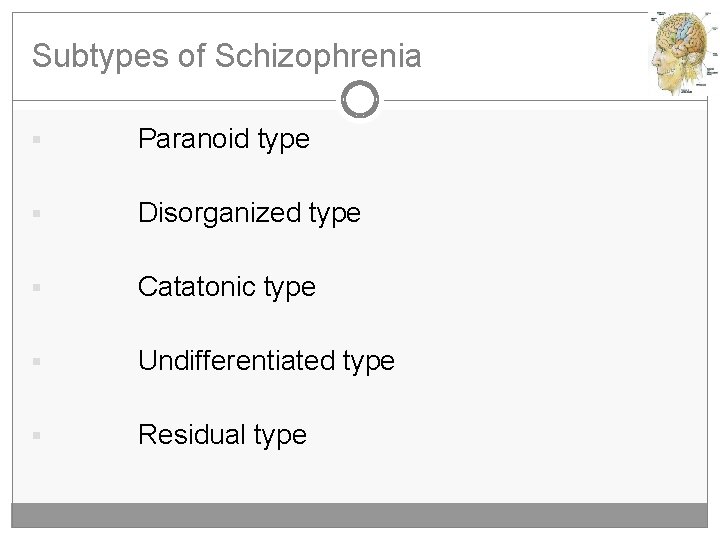Click the bullet marker next to Residual type
Screen dimensions: 720x540
(36, 436)
